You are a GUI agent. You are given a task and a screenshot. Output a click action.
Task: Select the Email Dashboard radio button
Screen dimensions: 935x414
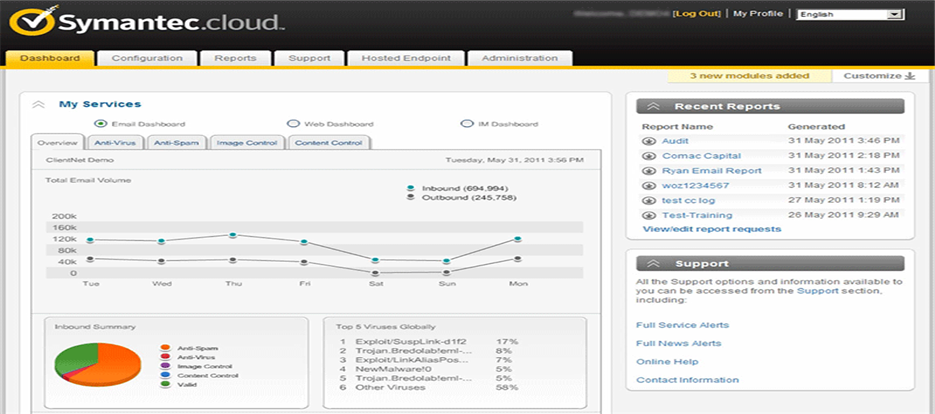point(100,124)
